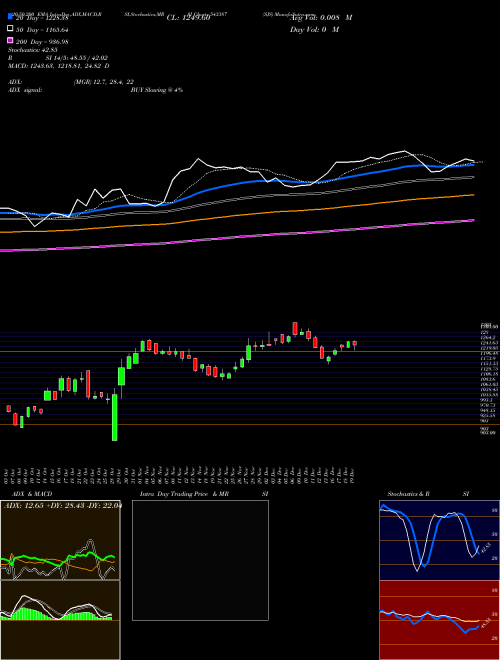Click the 'Intra Day Trading Price & MR' panel title
This screenshot has height=660, width=500.
point(184,494)
